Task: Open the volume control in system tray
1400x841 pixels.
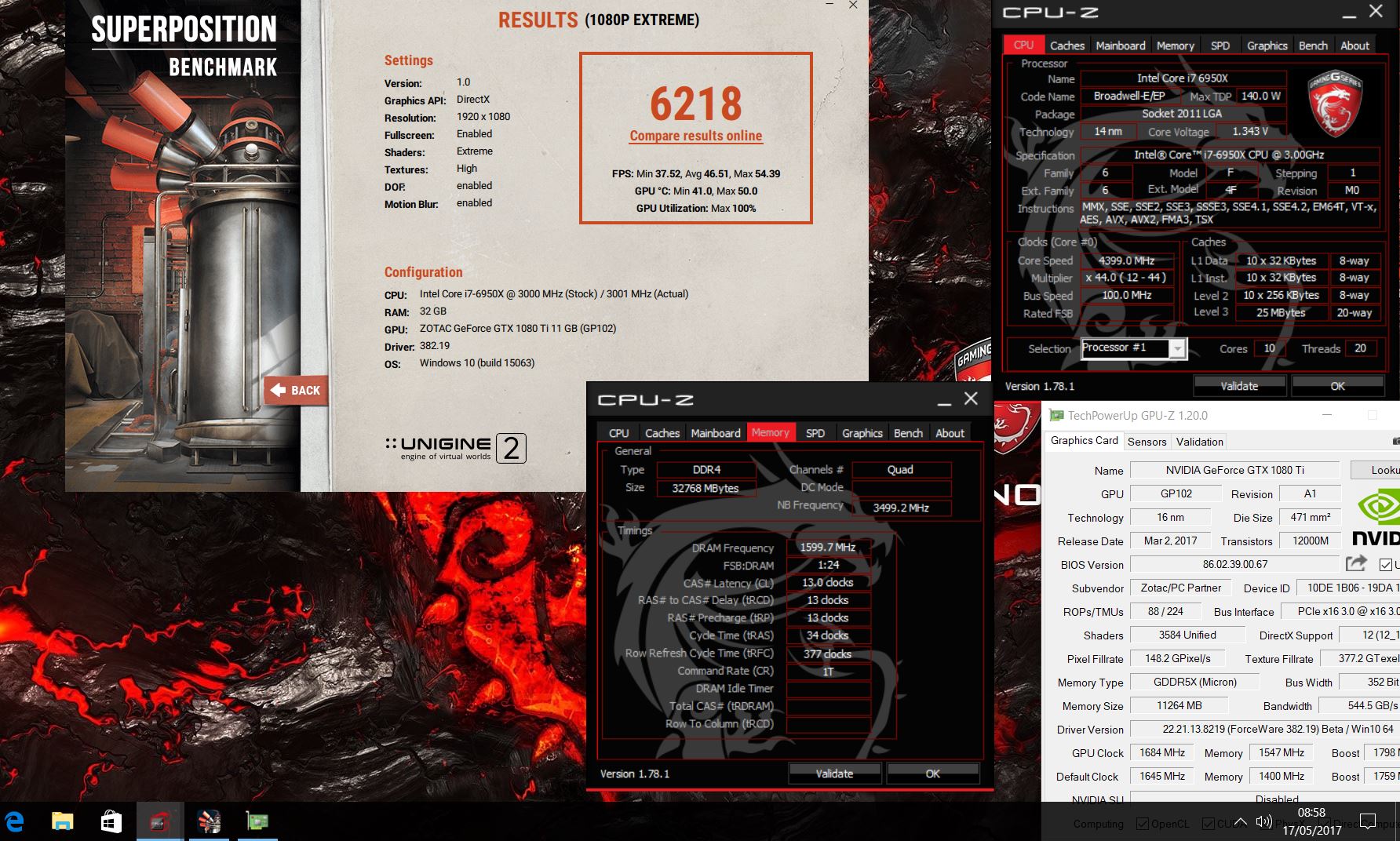Action: click(x=1263, y=821)
